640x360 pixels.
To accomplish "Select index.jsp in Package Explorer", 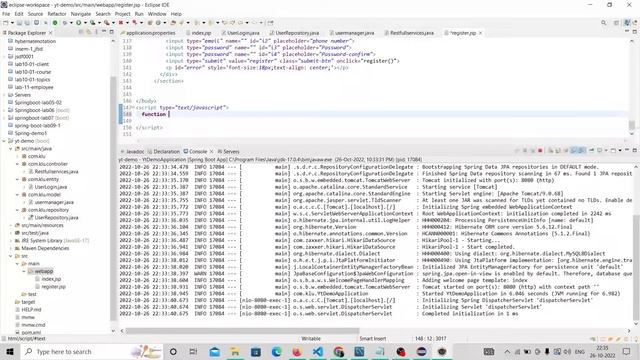I will [x=51, y=279].
